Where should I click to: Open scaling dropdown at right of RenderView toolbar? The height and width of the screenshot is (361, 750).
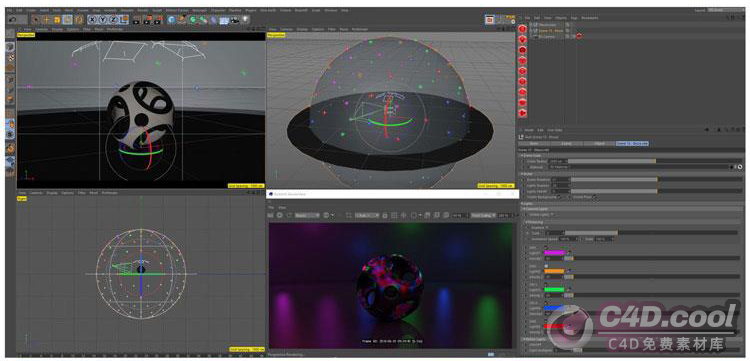click(x=484, y=216)
